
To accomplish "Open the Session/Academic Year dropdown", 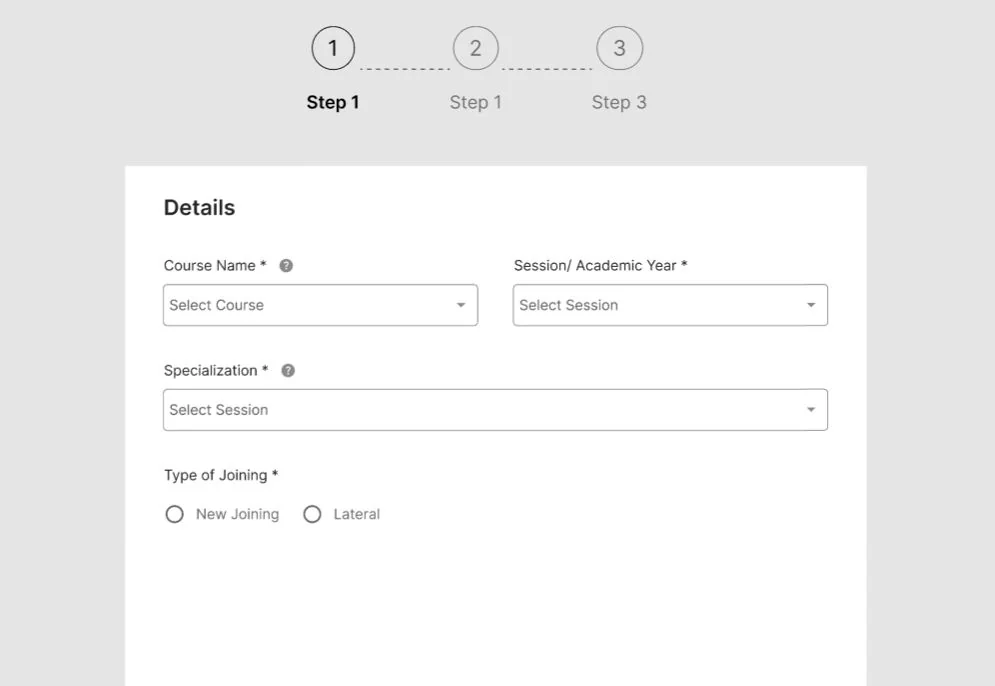I will 670,305.
